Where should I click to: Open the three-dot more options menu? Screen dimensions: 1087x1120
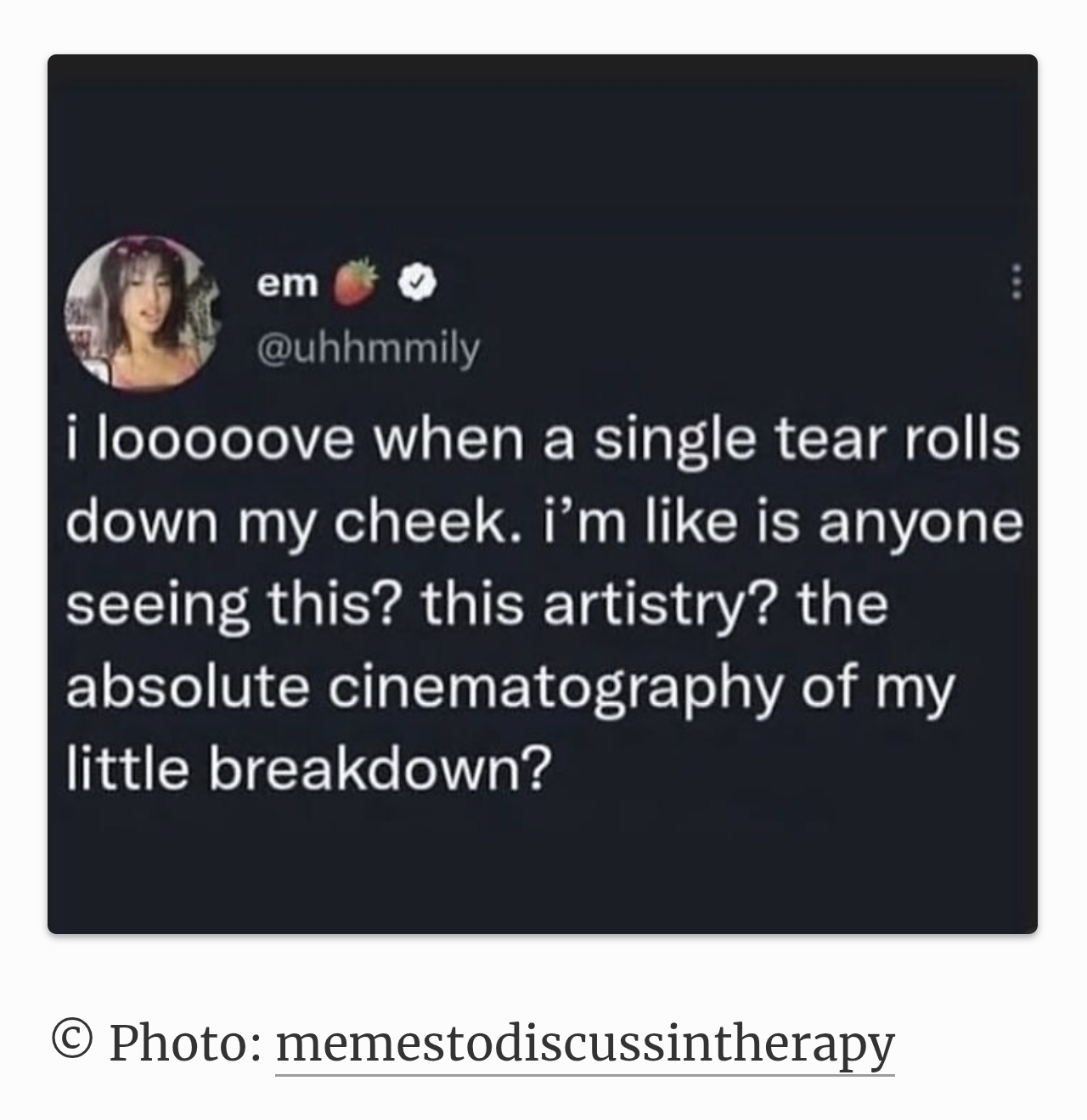[1012, 281]
